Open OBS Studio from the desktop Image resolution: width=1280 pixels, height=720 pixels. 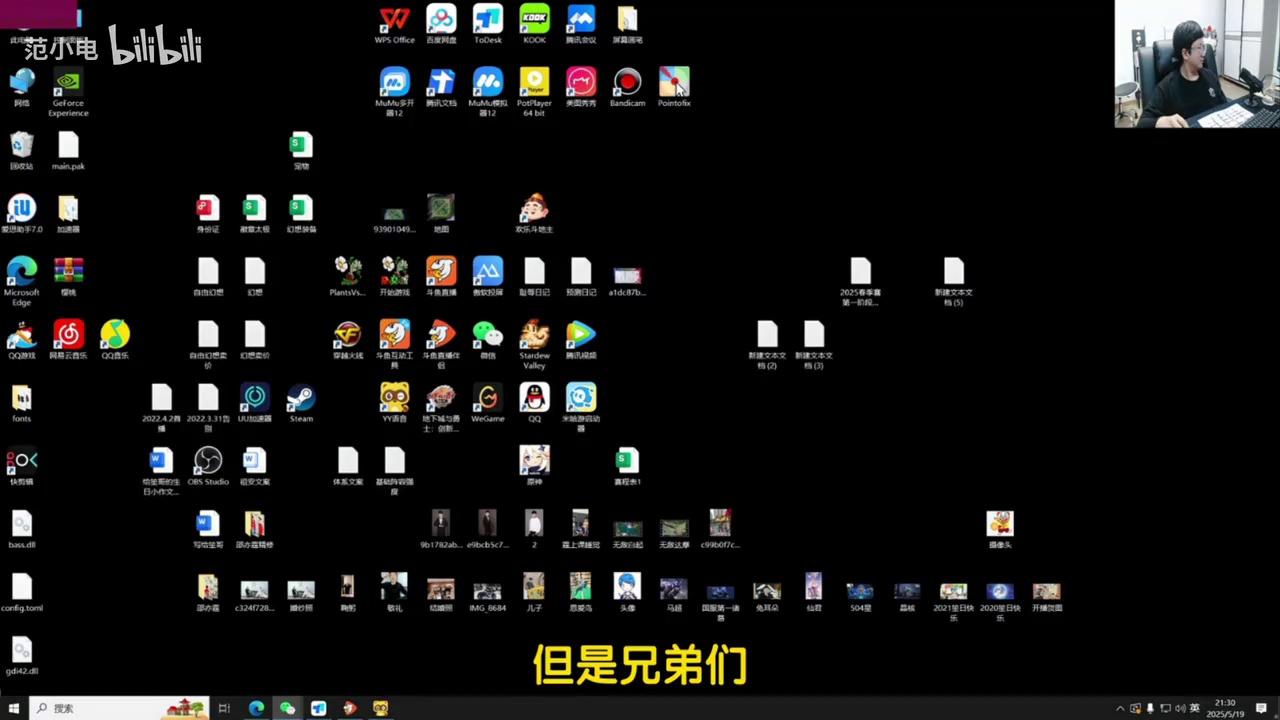(208, 461)
